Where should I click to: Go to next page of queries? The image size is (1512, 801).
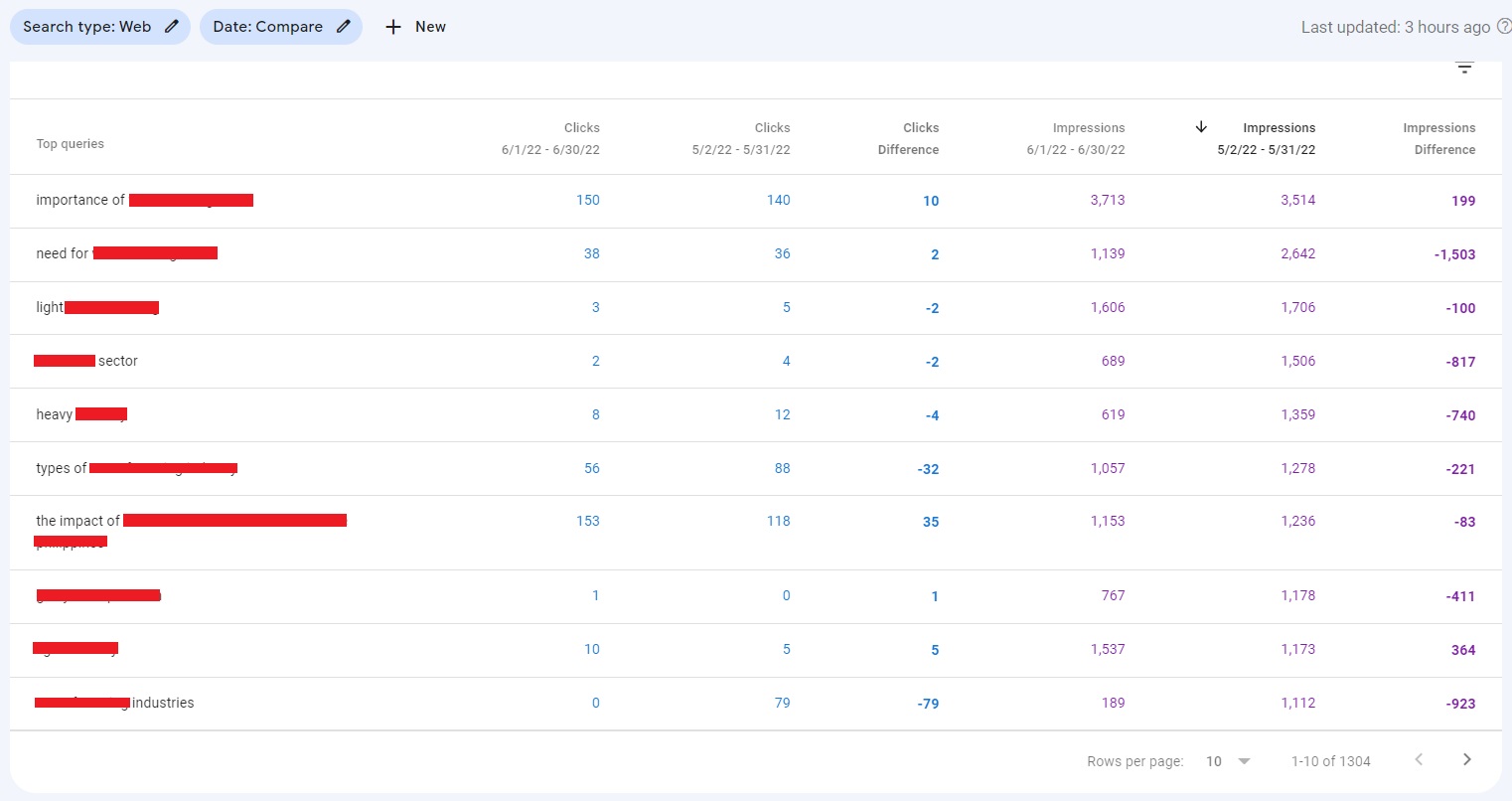tap(1466, 760)
